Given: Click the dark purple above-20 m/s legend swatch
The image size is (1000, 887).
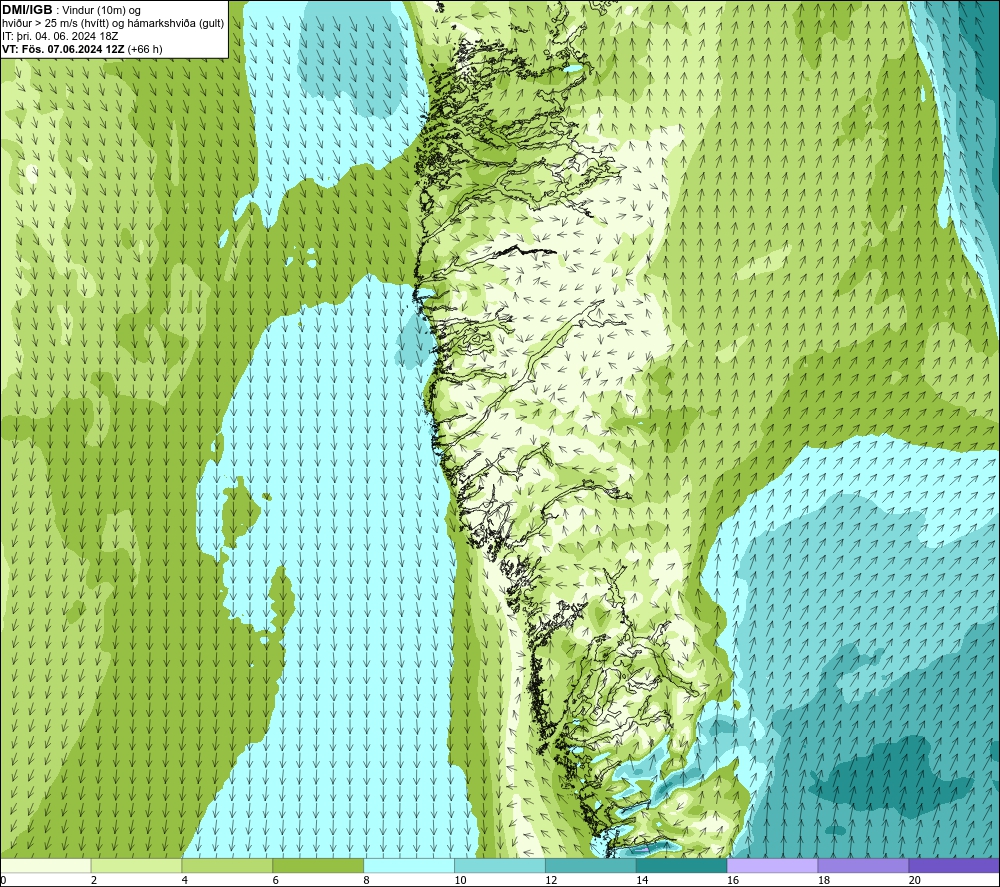Looking at the screenshot, I should (x=953, y=866).
